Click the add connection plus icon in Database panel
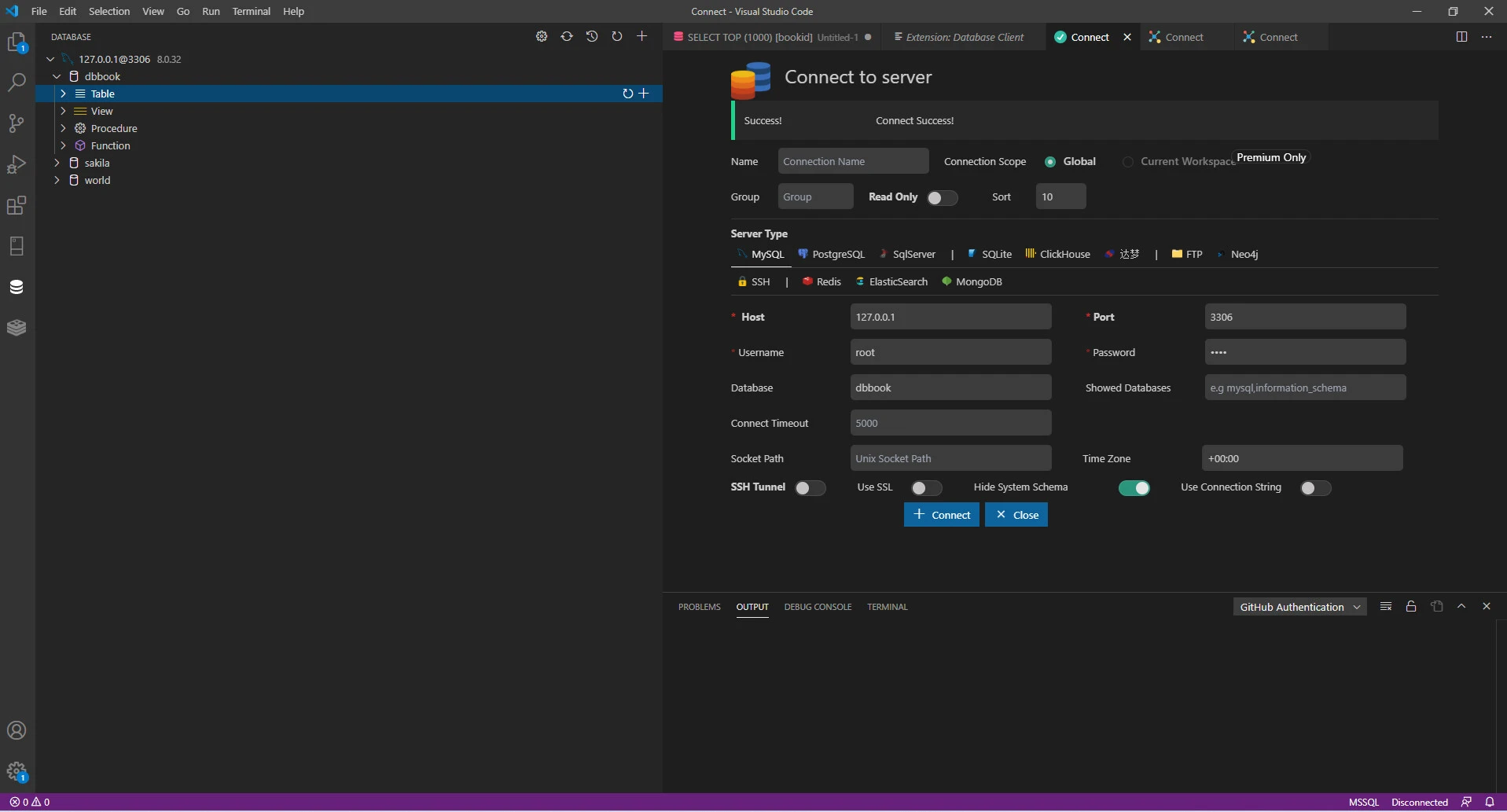Screen dimensions: 1507x812 (x=641, y=36)
